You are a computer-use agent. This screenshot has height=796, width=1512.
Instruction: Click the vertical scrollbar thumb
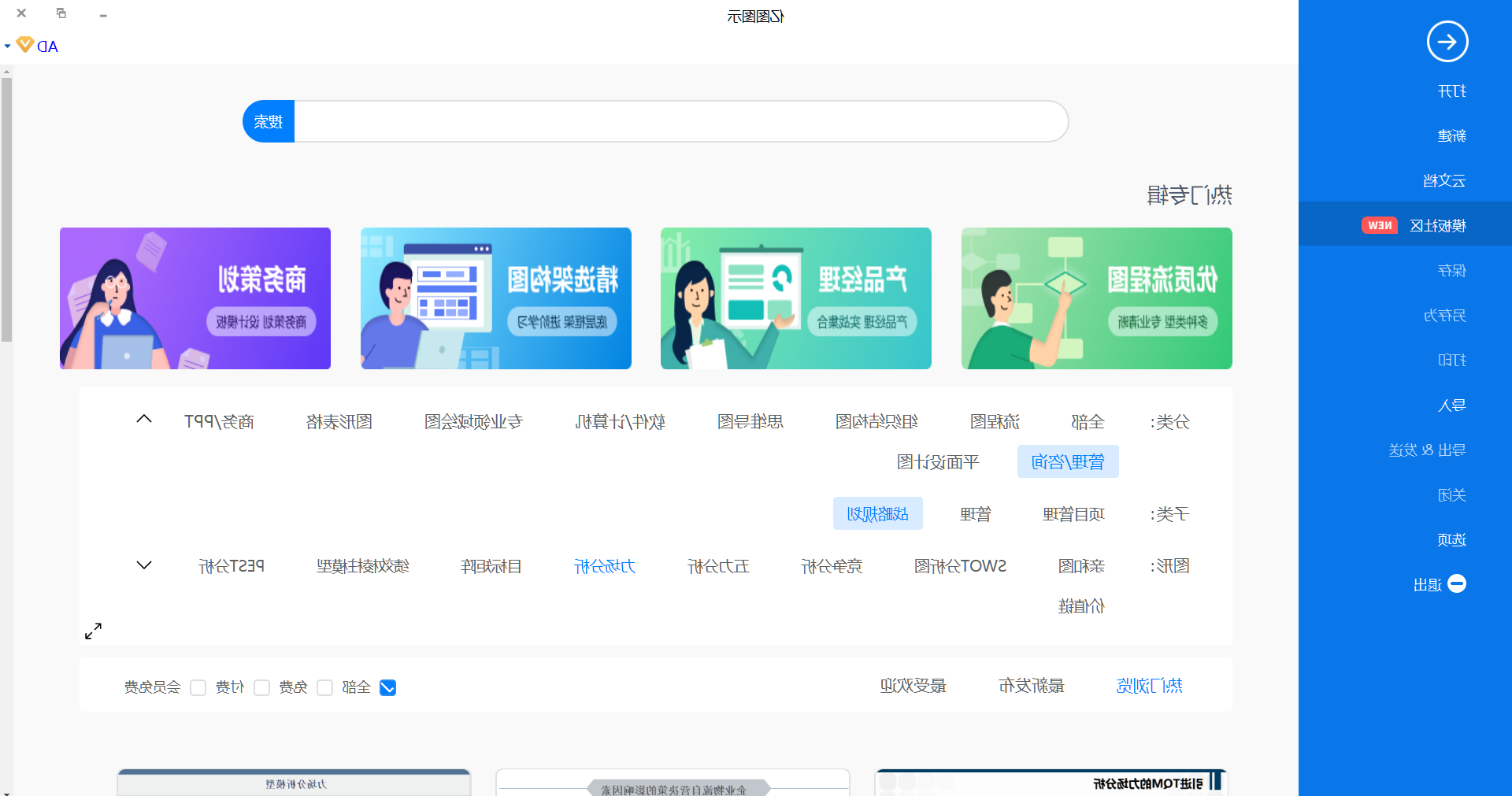coord(6,209)
